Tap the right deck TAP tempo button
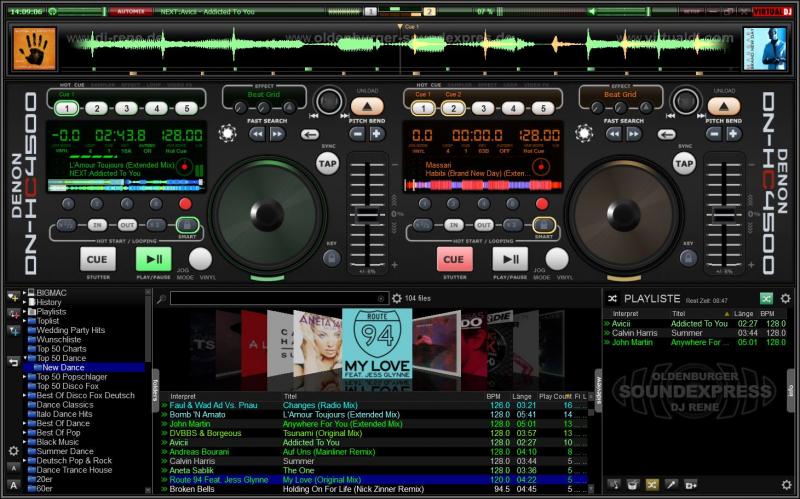 (x=684, y=164)
